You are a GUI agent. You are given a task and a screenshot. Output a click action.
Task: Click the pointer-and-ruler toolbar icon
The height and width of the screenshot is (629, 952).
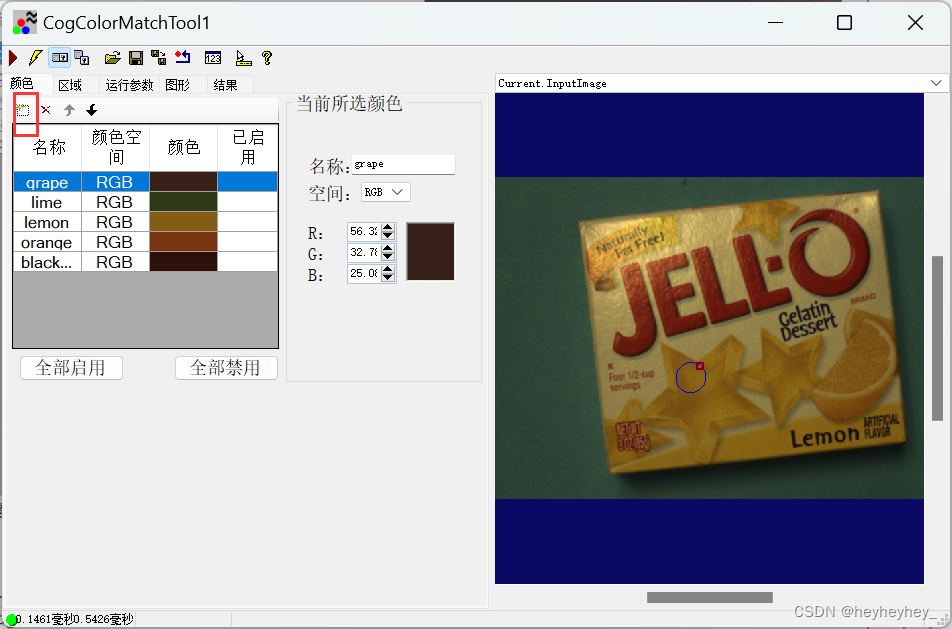click(x=243, y=58)
